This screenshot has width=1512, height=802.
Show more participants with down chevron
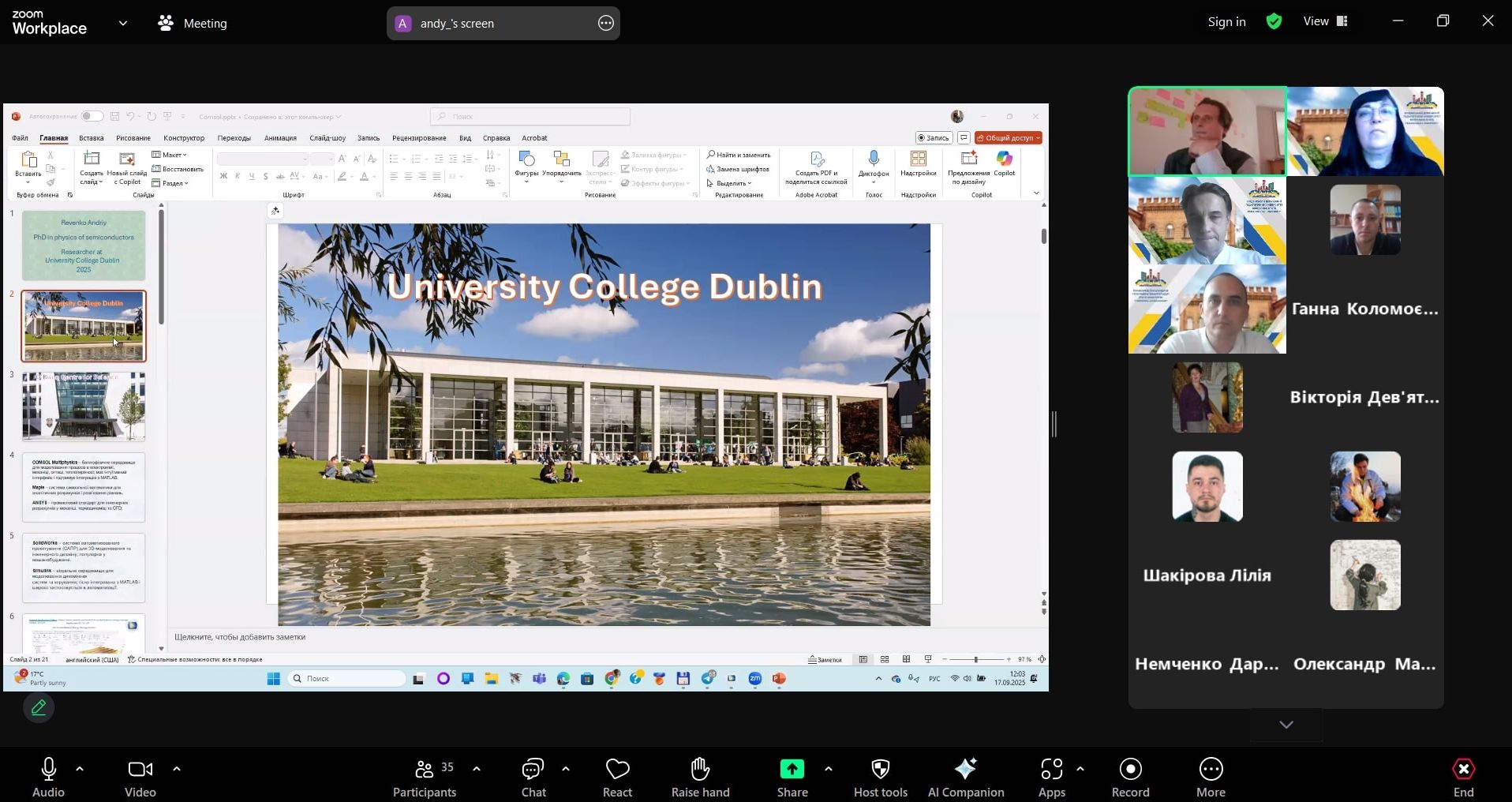(x=1286, y=725)
